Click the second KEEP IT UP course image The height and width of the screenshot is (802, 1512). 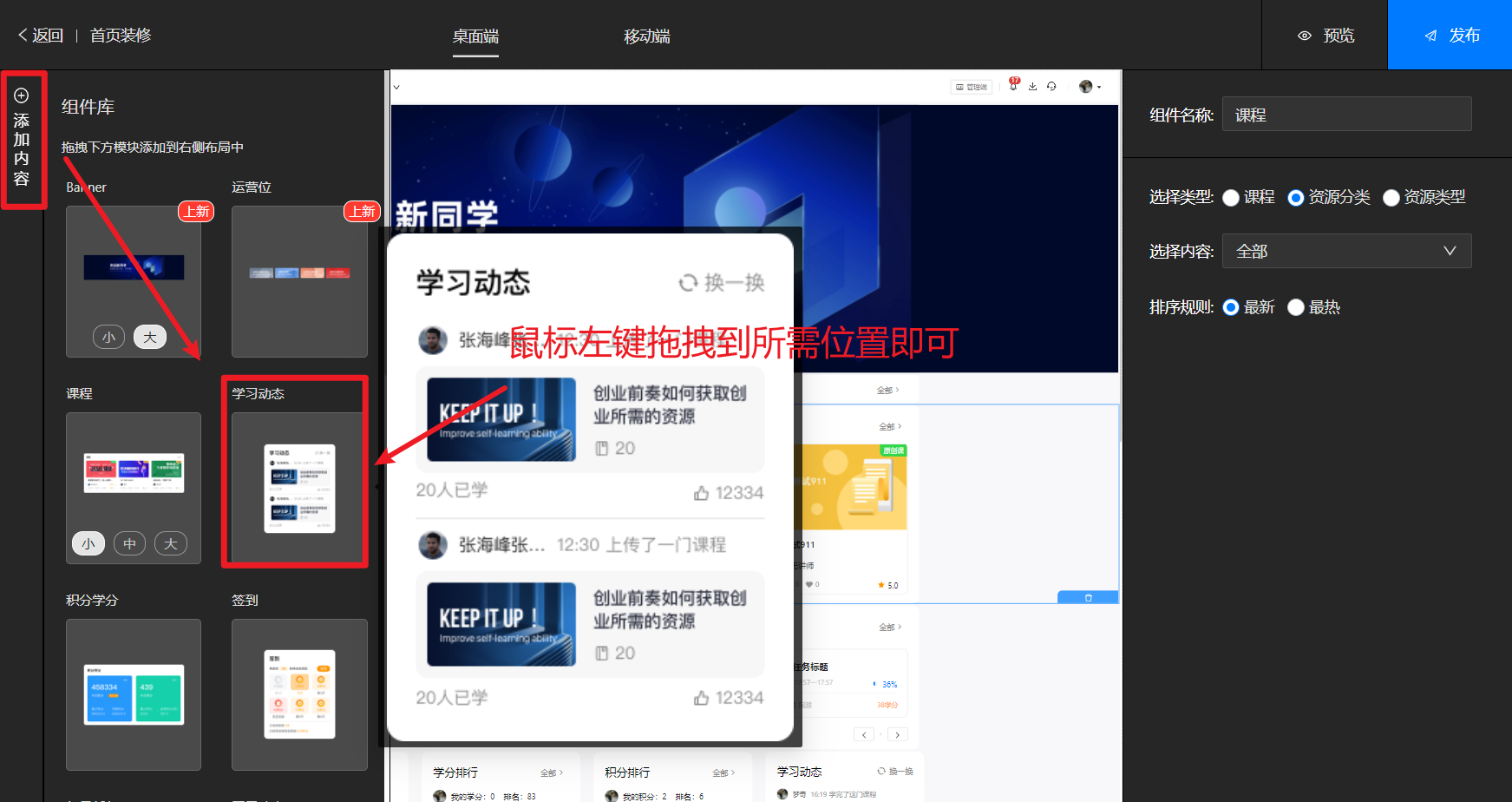pos(501,624)
